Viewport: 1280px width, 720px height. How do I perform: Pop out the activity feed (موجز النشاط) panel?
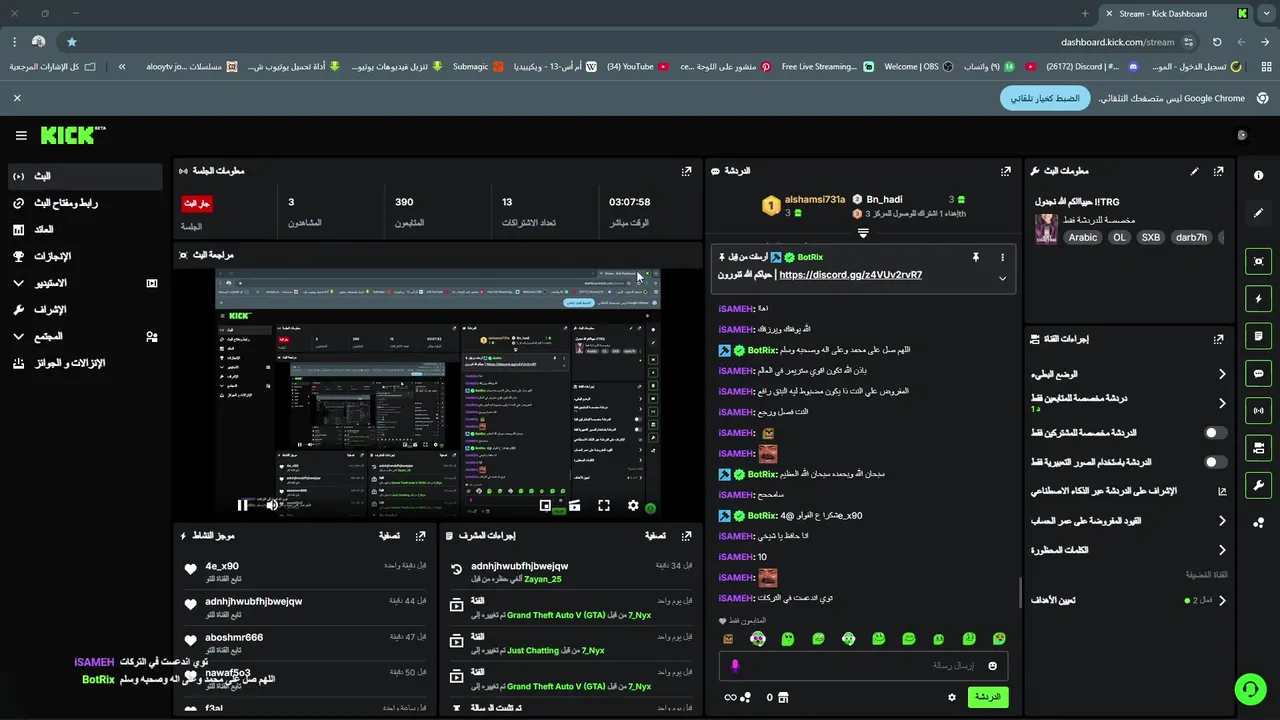(x=421, y=536)
